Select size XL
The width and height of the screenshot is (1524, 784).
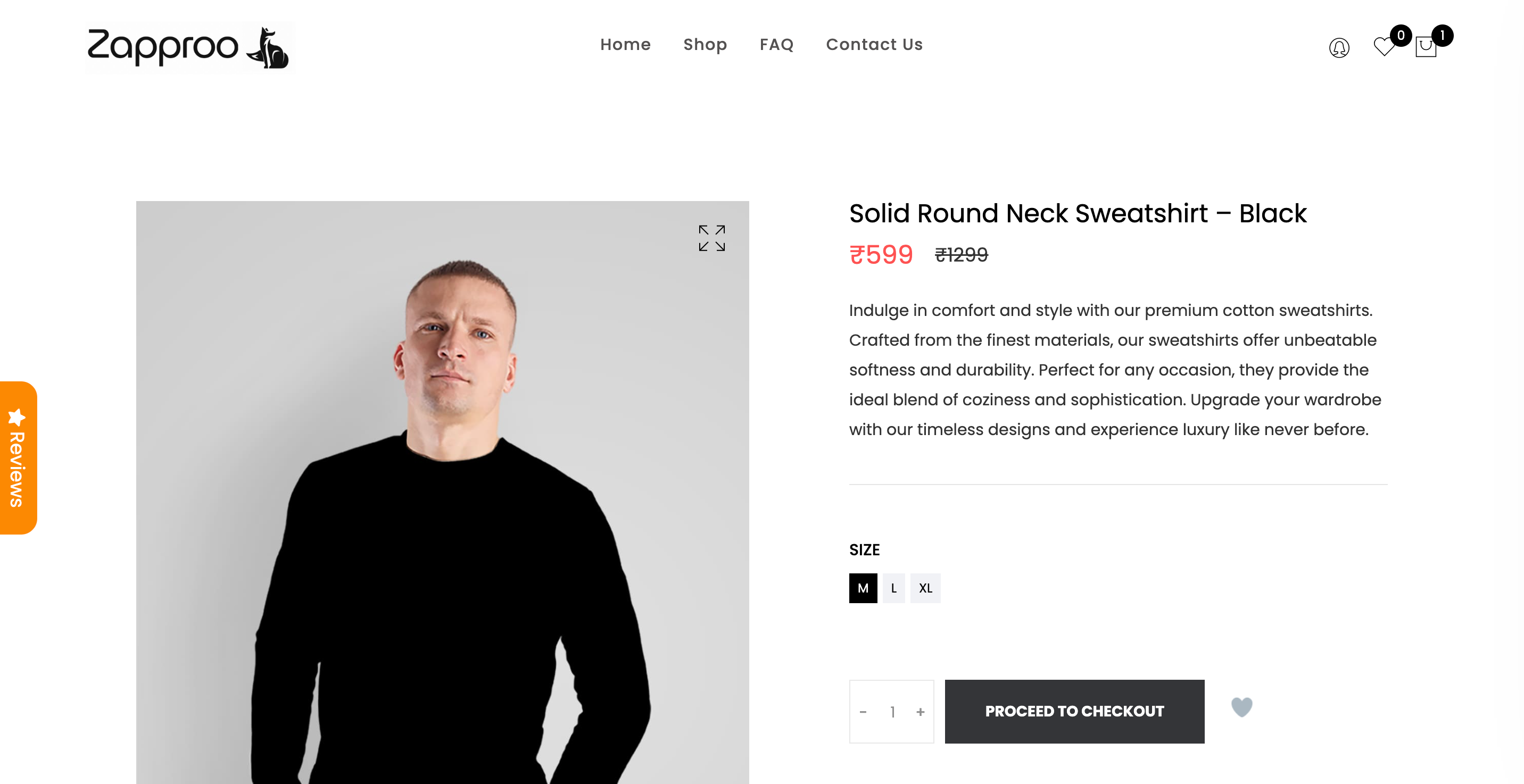pyautogui.click(x=925, y=588)
